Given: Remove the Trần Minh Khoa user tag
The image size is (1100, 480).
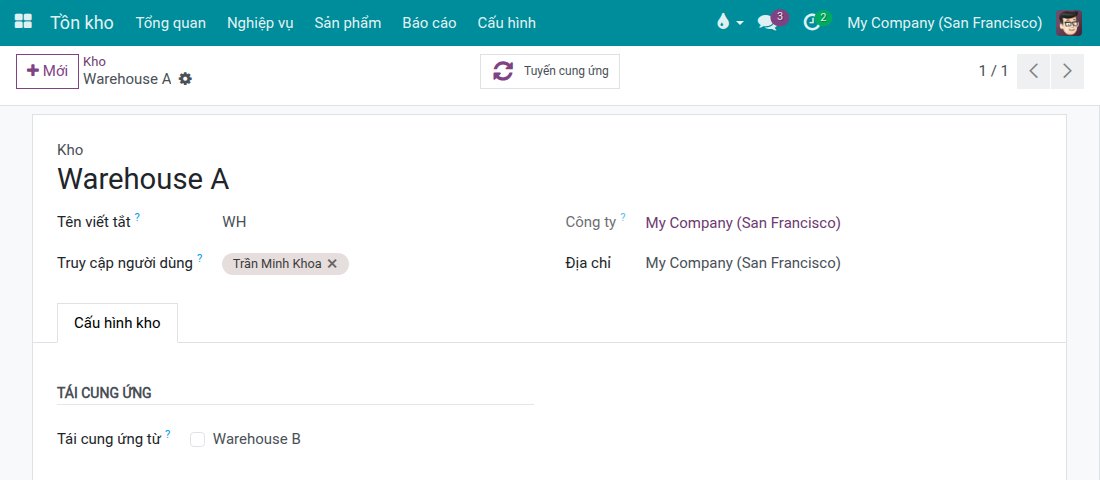Looking at the screenshot, I should point(333,264).
